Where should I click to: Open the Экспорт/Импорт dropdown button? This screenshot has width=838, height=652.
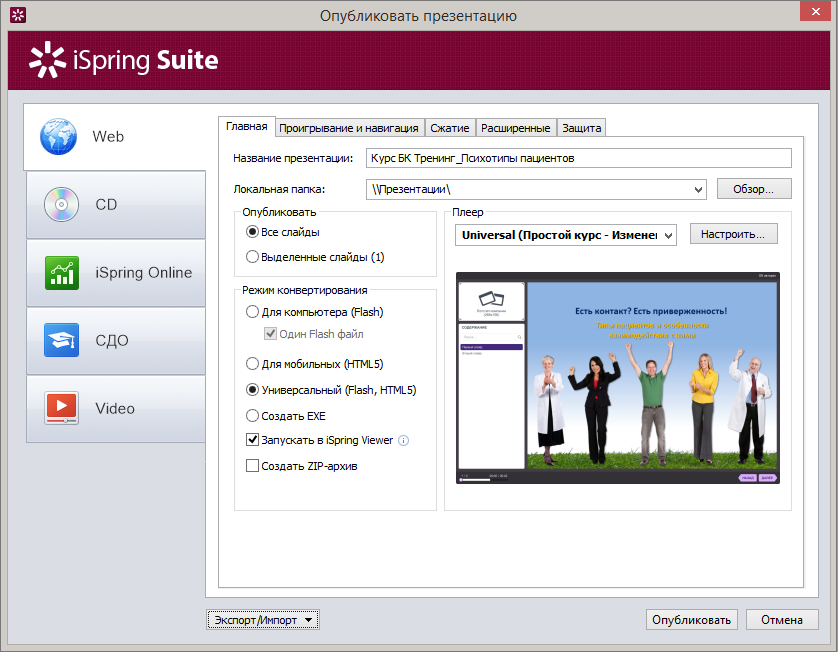pos(263,620)
